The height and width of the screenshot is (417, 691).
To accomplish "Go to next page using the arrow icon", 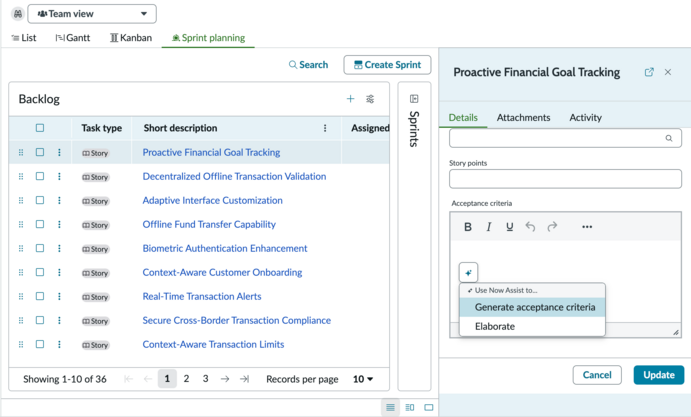I will [225, 379].
